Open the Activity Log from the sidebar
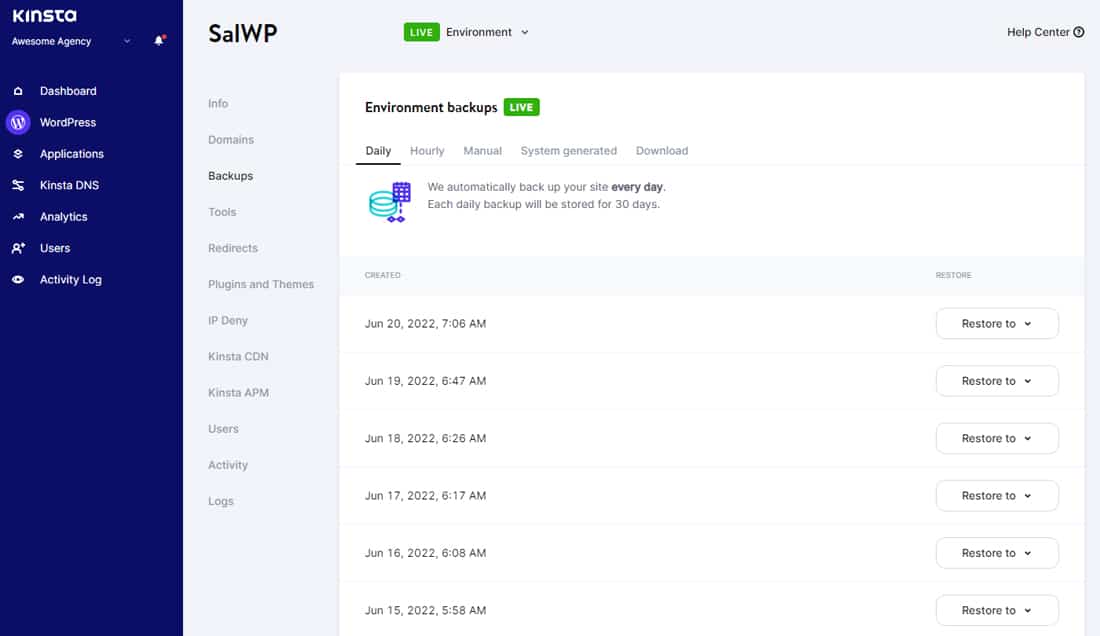1100x636 pixels. pyautogui.click(x=20, y=280)
